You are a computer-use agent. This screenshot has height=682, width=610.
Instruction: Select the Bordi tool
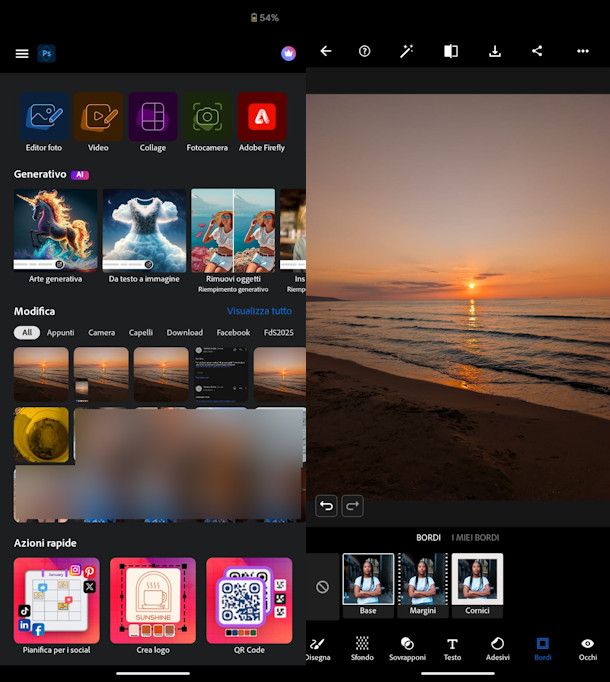click(543, 649)
